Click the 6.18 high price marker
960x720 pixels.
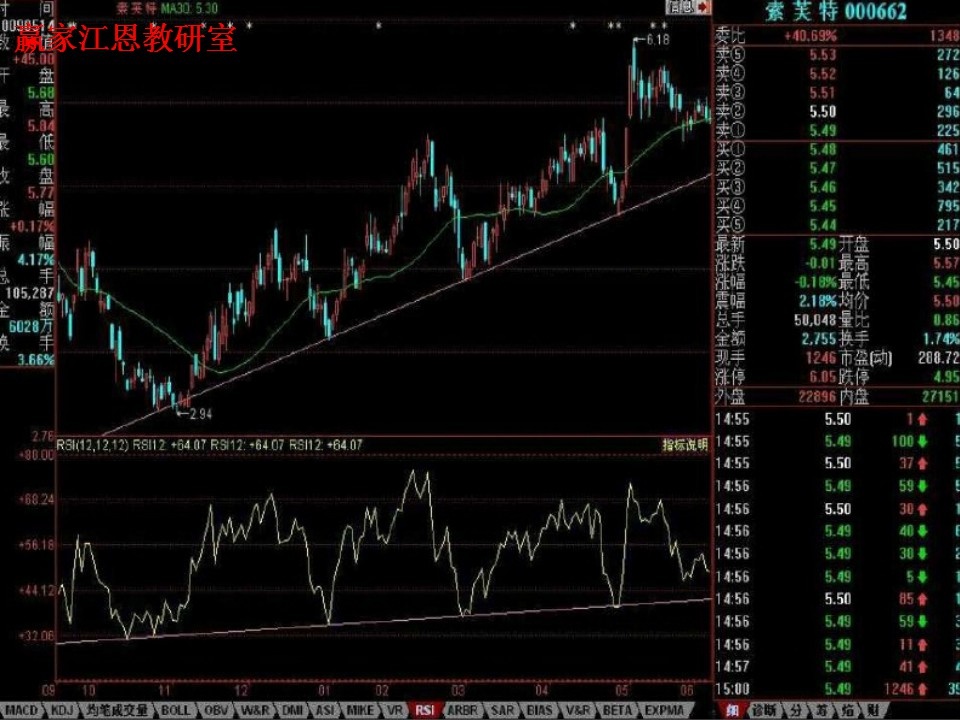coord(655,40)
